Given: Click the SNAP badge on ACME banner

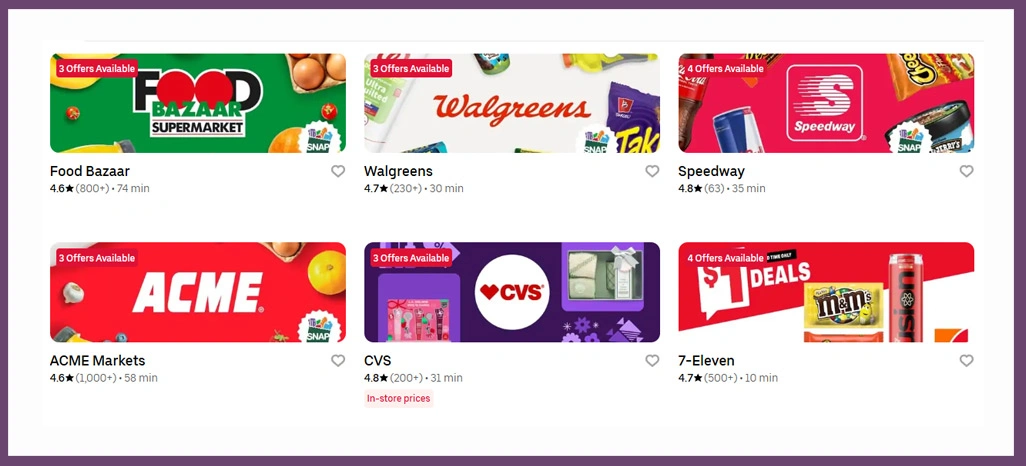Looking at the screenshot, I should click(321, 327).
